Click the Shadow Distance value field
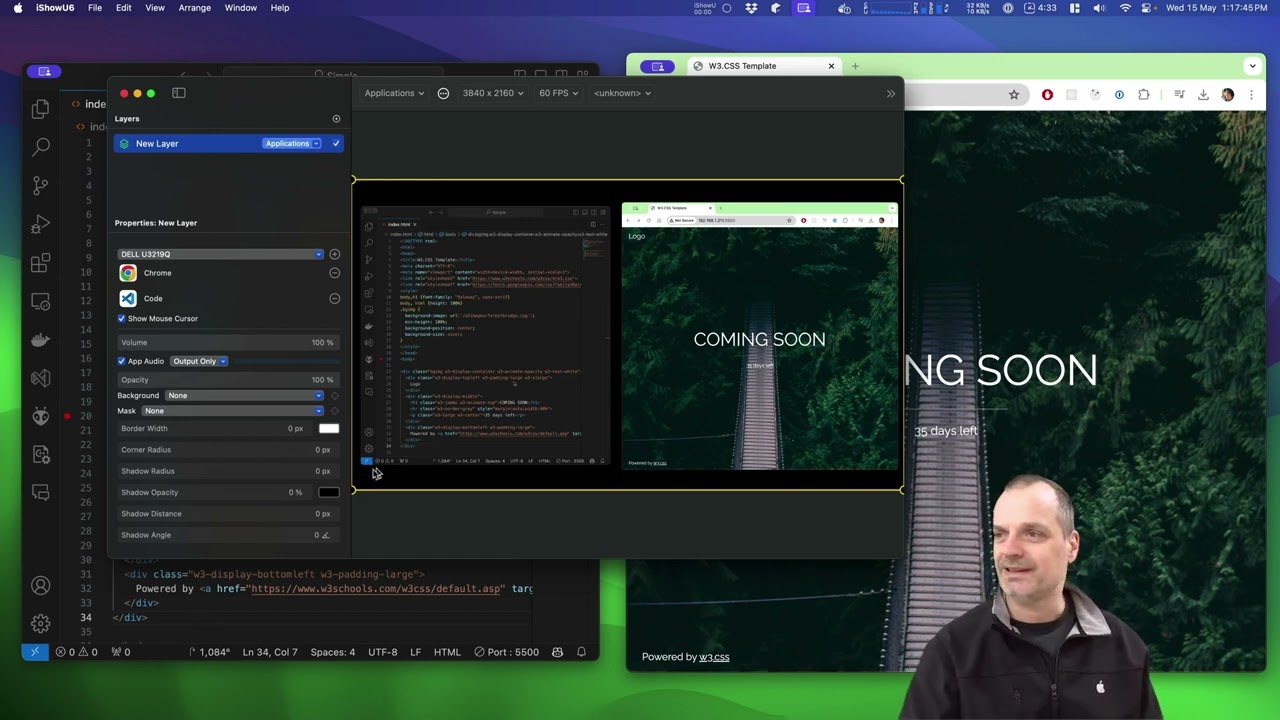 (x=227, y=514)
